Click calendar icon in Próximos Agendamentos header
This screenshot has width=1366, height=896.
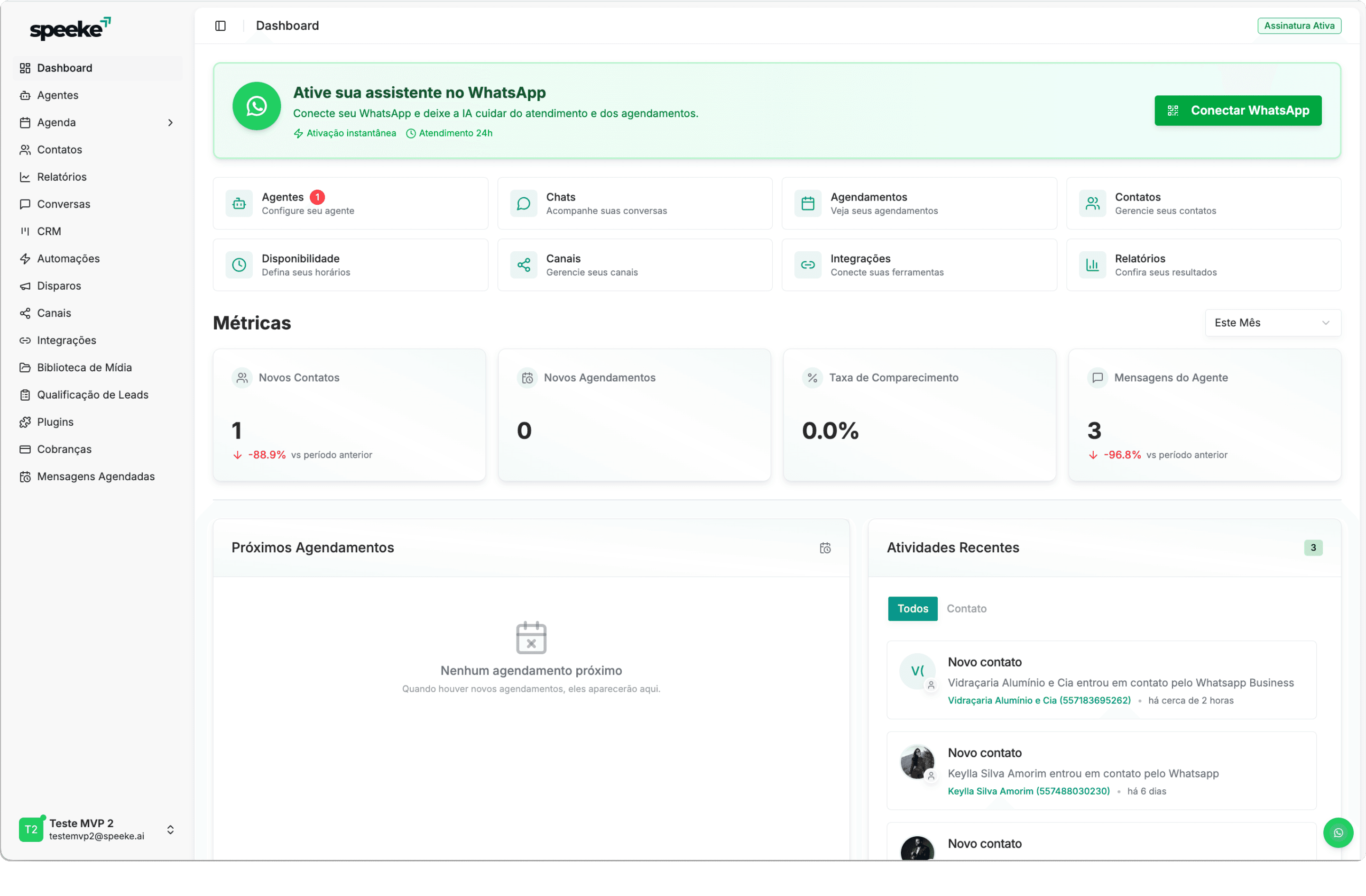pos(825,549)
